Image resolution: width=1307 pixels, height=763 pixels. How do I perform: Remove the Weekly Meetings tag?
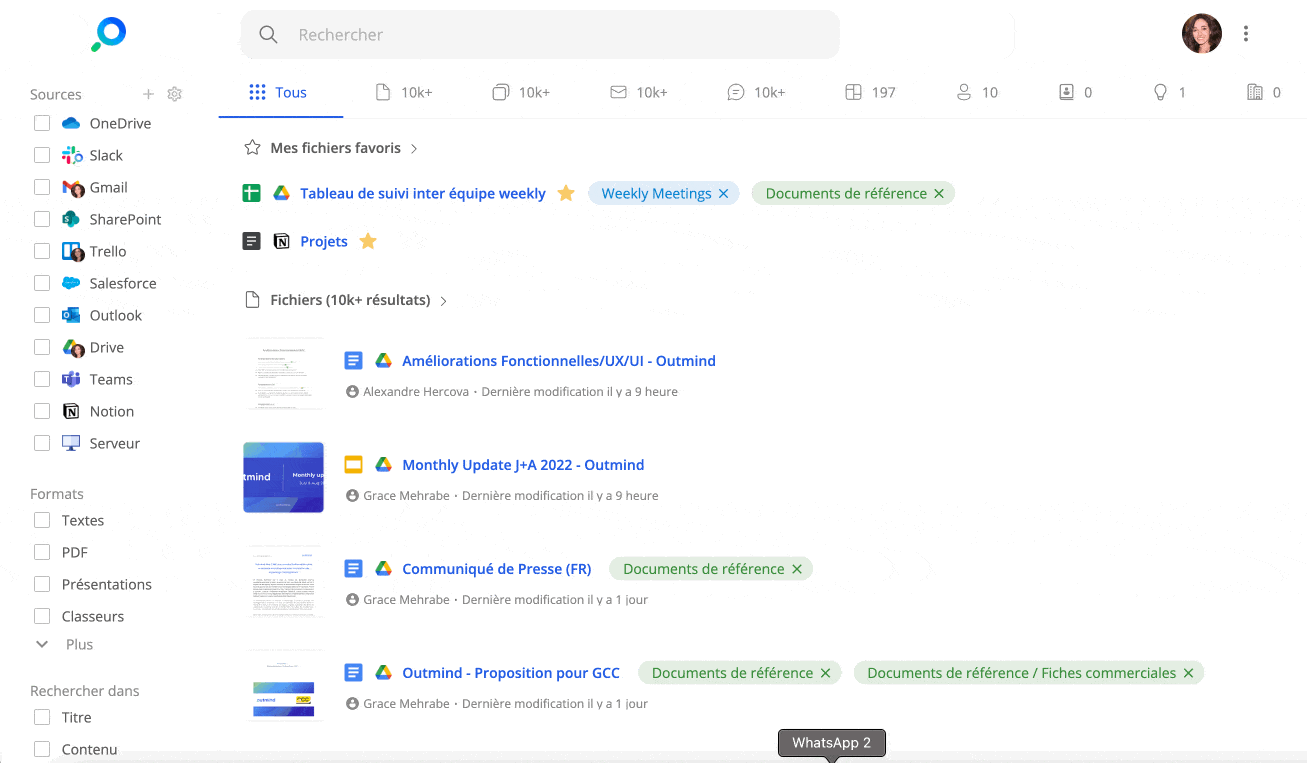pos(724,193)
